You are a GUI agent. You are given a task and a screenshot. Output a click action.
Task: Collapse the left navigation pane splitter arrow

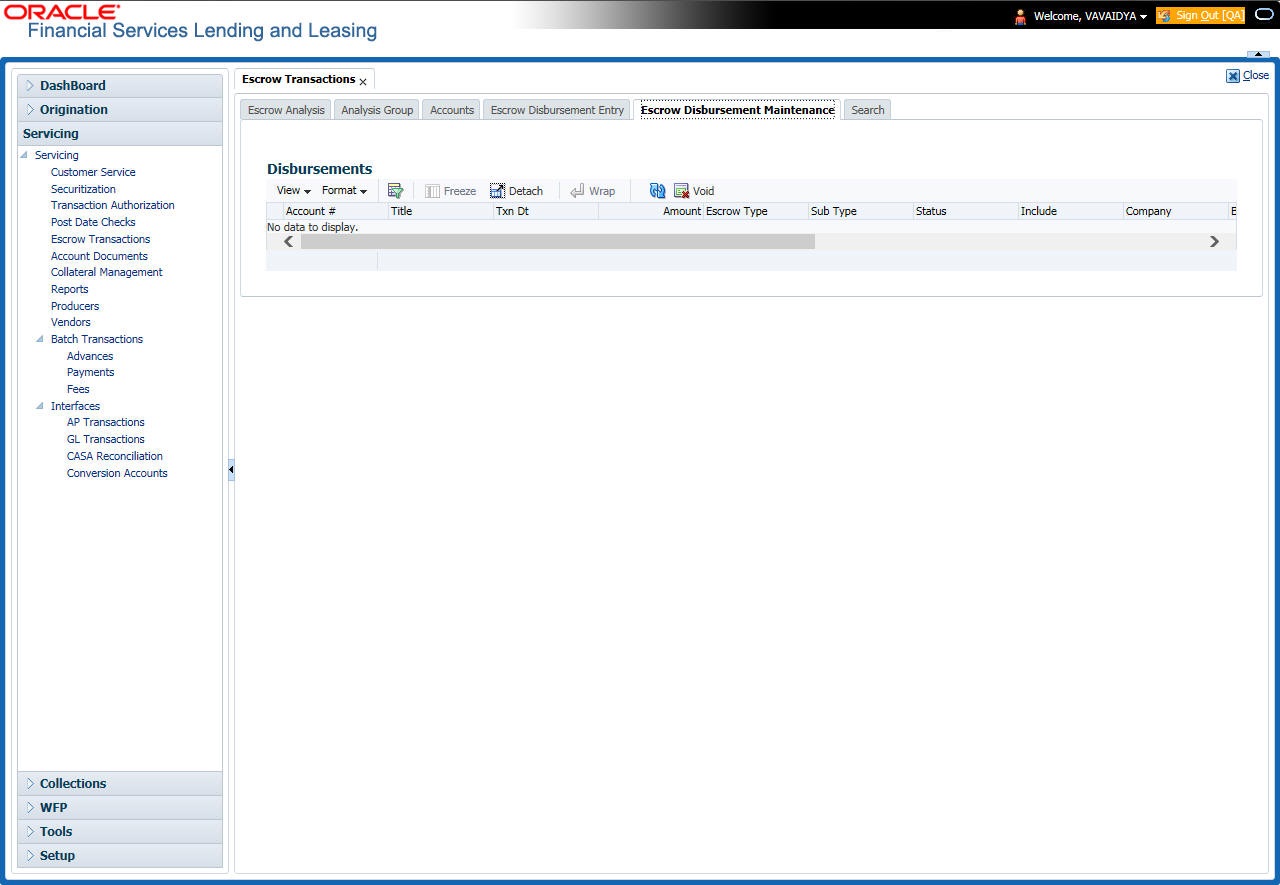231,469
